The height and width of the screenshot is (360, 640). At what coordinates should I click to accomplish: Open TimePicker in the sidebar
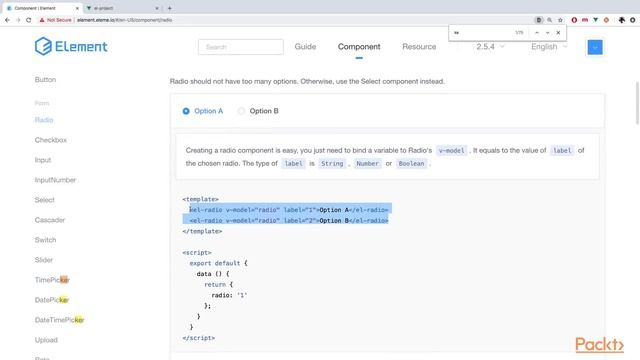point(52,280)
